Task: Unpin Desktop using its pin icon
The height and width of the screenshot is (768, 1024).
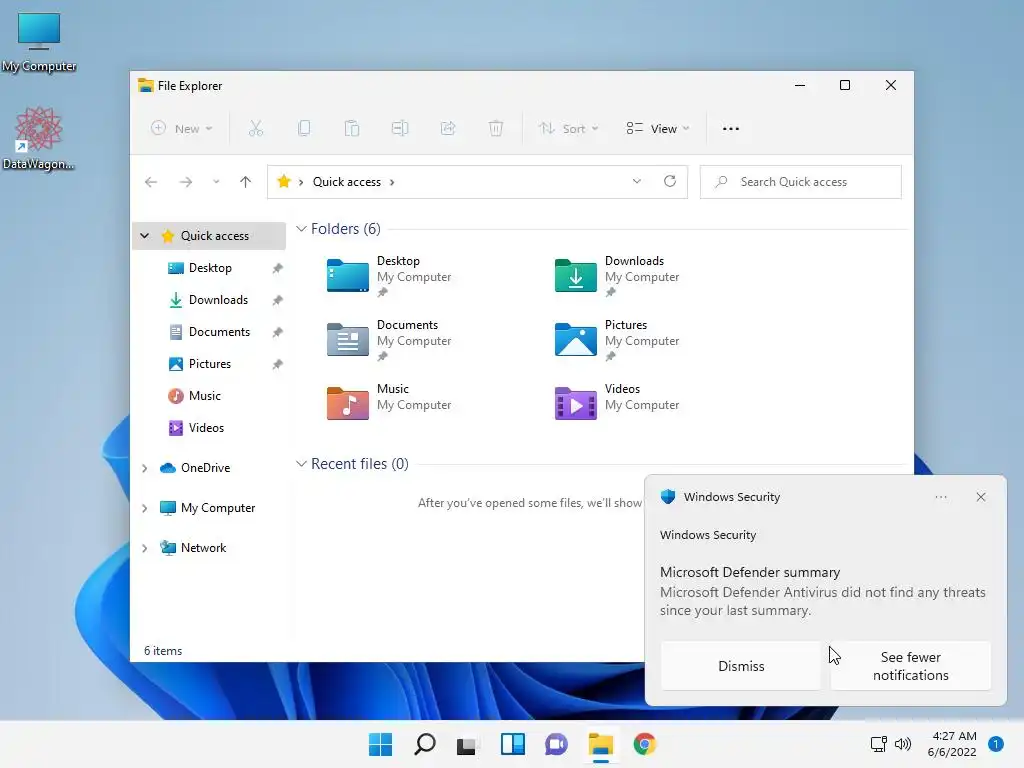Action: tap(278, 268)
